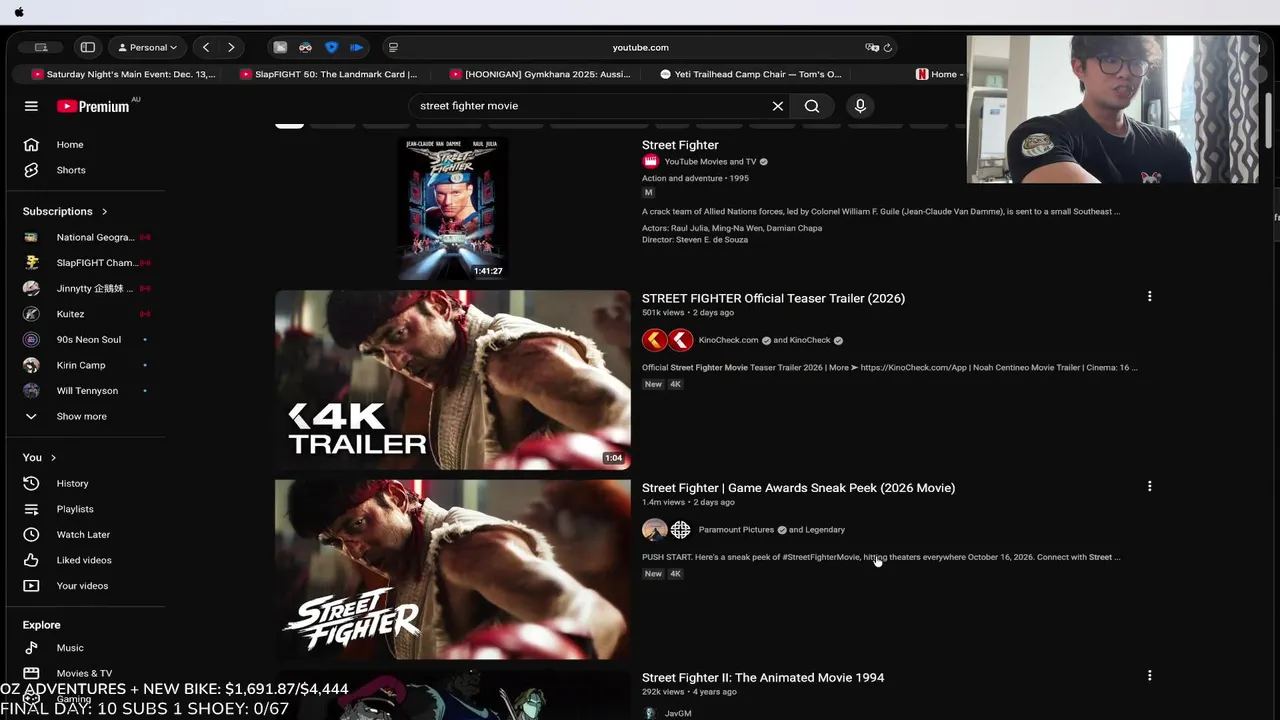Open 90s Neon Soul subscription channel
The height and width of the screenshot is (720, 1280).
(86, 339)
